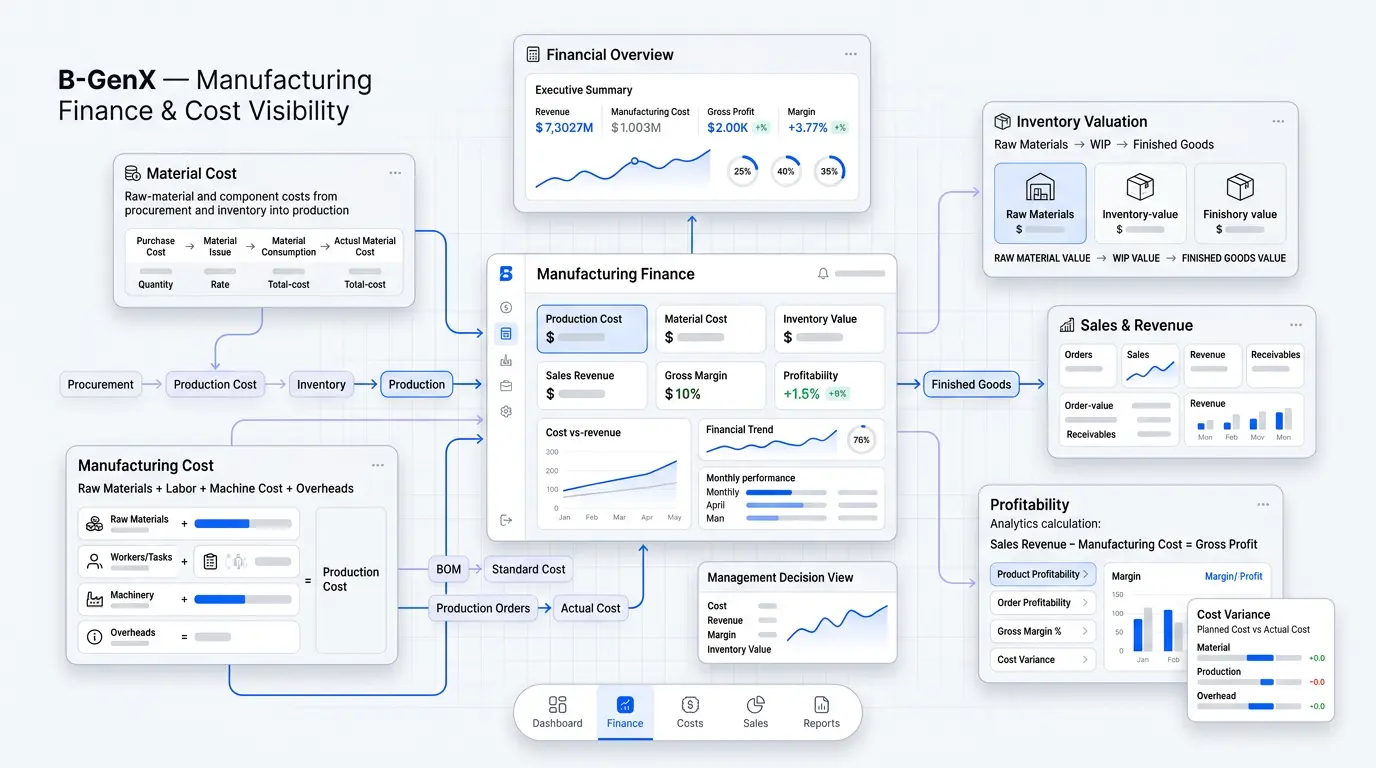Expand the Cost Variance row in Profitability
Screen dimensions: 1376x768
coord(1043,659)
